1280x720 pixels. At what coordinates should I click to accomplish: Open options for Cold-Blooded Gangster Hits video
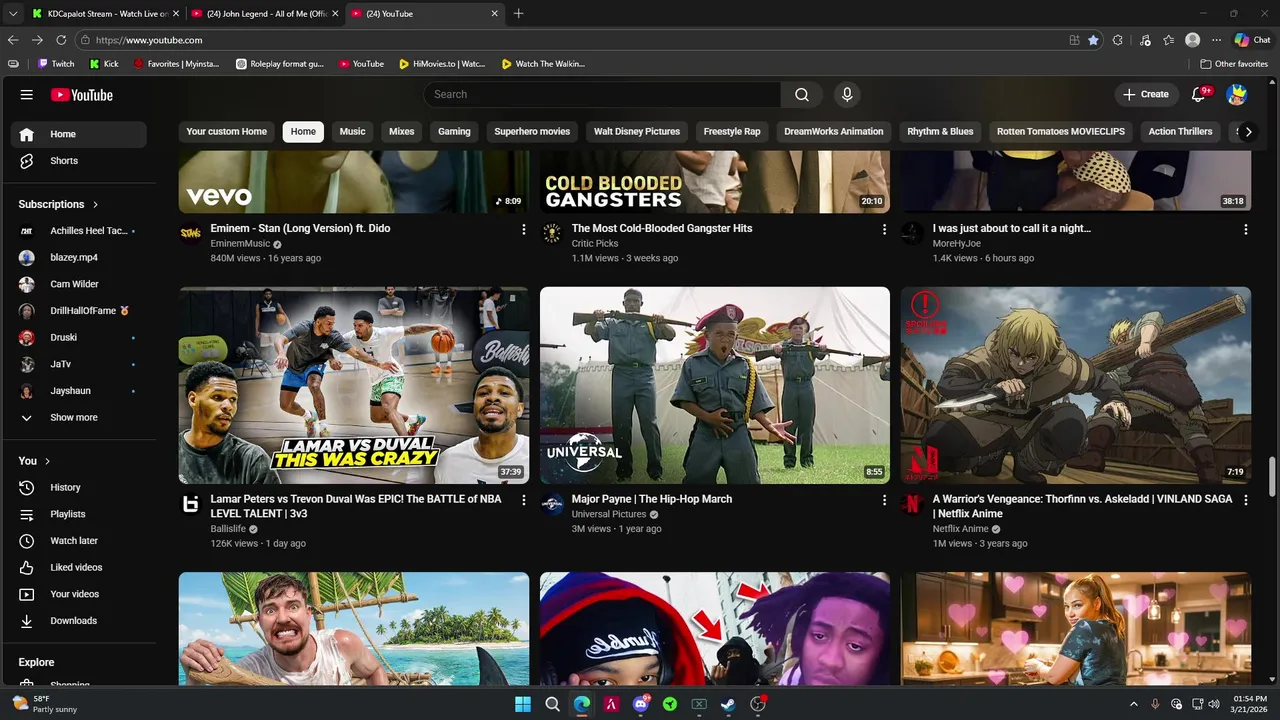[x=884, y=229]
